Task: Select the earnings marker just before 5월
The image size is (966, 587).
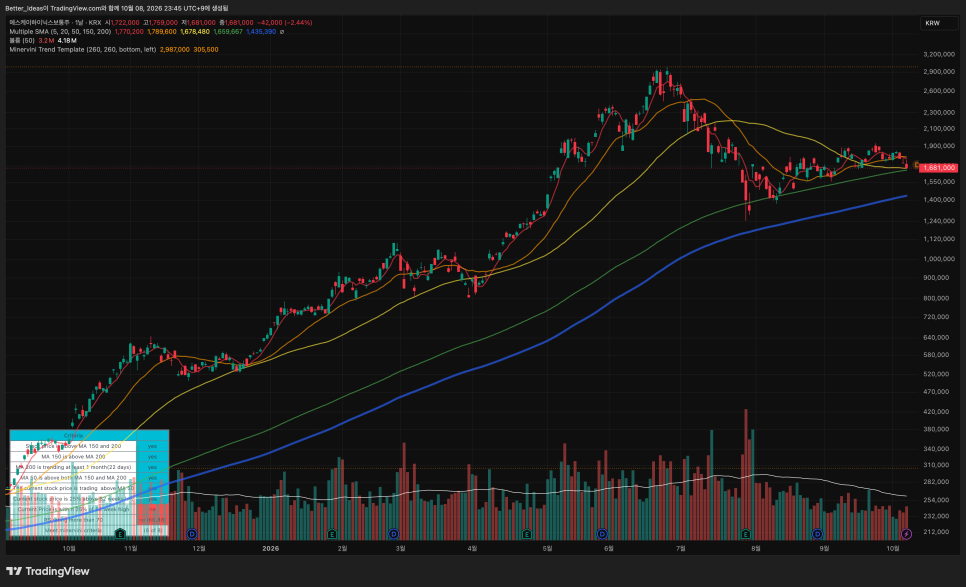Action: pyautogui.click(x=527, y=533)
